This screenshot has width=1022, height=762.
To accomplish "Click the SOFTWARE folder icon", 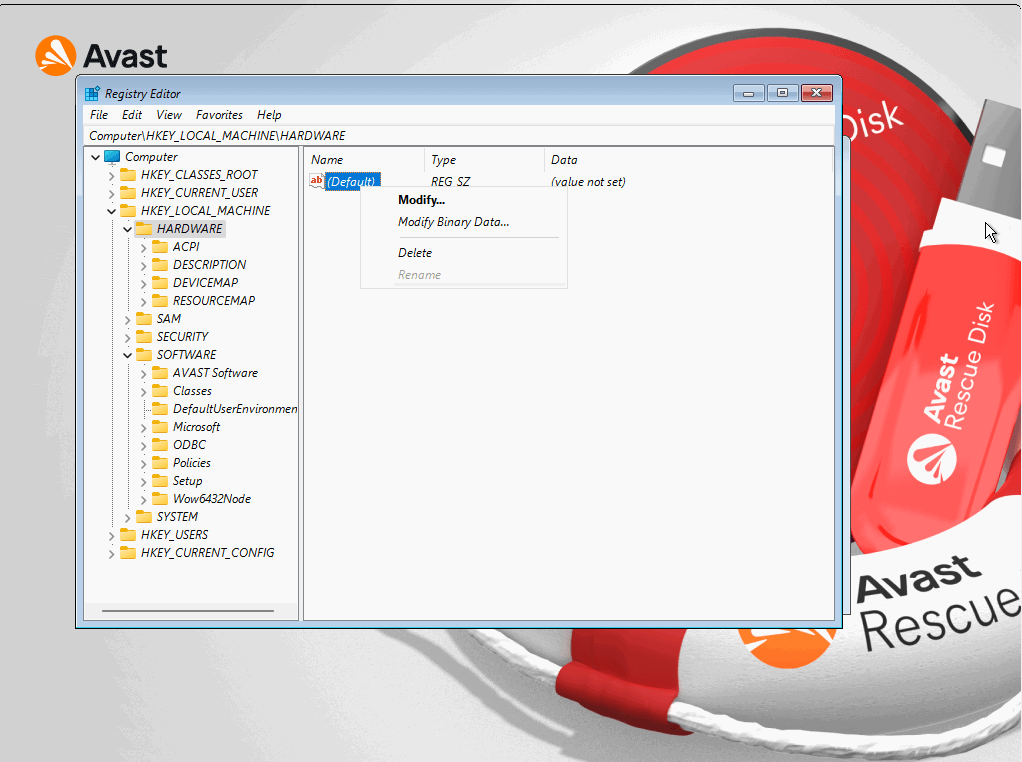I will (x=144, y=355).
